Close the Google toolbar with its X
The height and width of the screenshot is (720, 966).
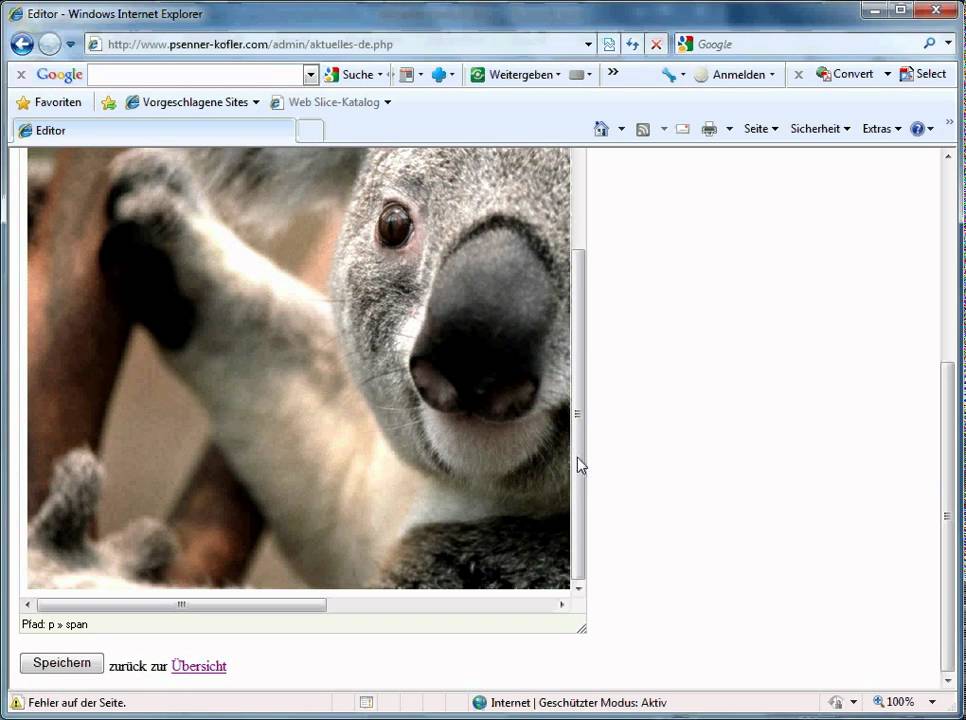22,75
